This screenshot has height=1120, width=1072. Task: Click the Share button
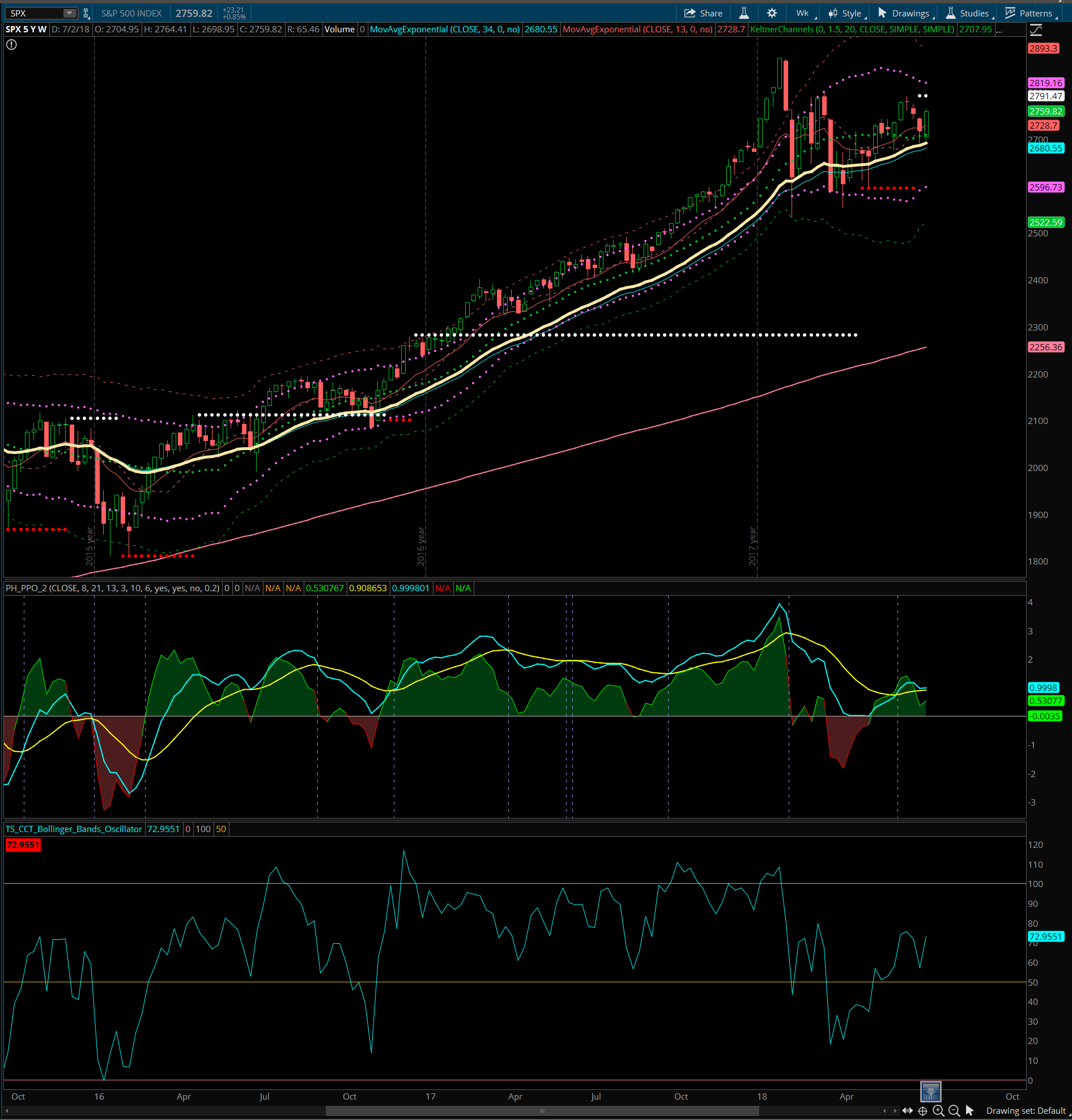704,13
